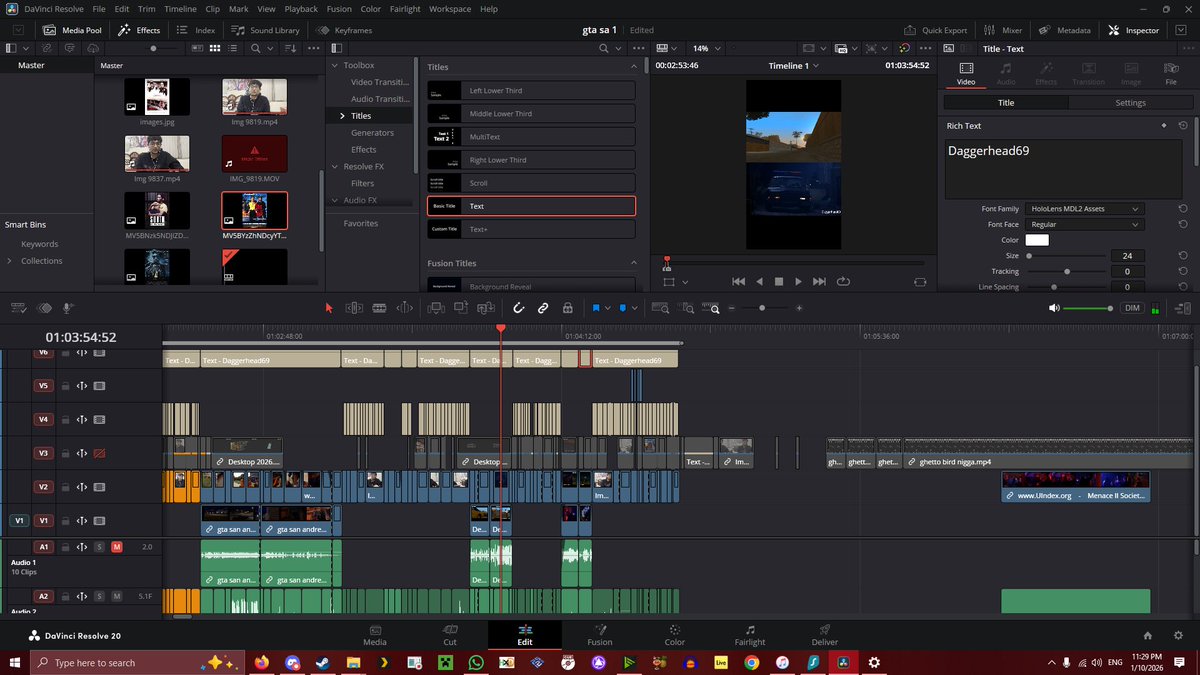
Task: Toggle auto track selector on V5
Action: [x=82, y=385]
